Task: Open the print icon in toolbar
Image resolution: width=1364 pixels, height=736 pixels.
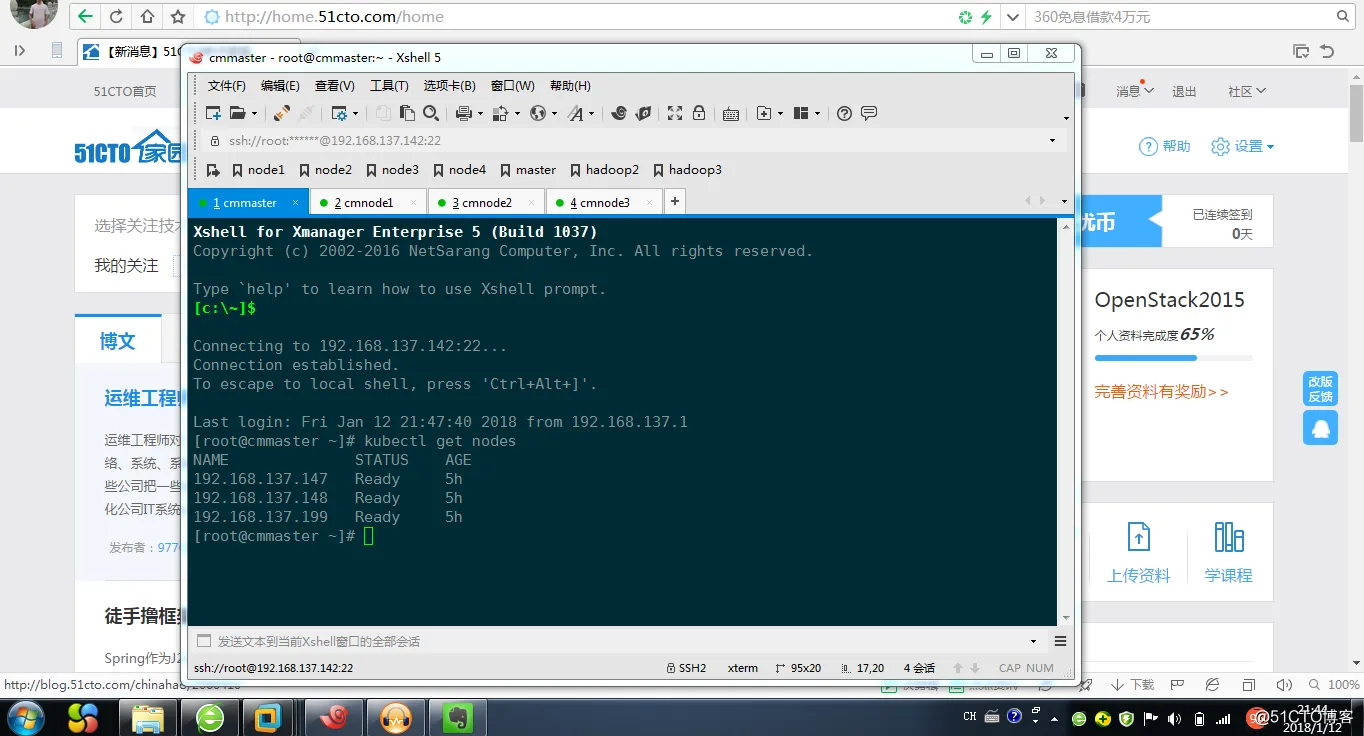Action: (463, 113)
